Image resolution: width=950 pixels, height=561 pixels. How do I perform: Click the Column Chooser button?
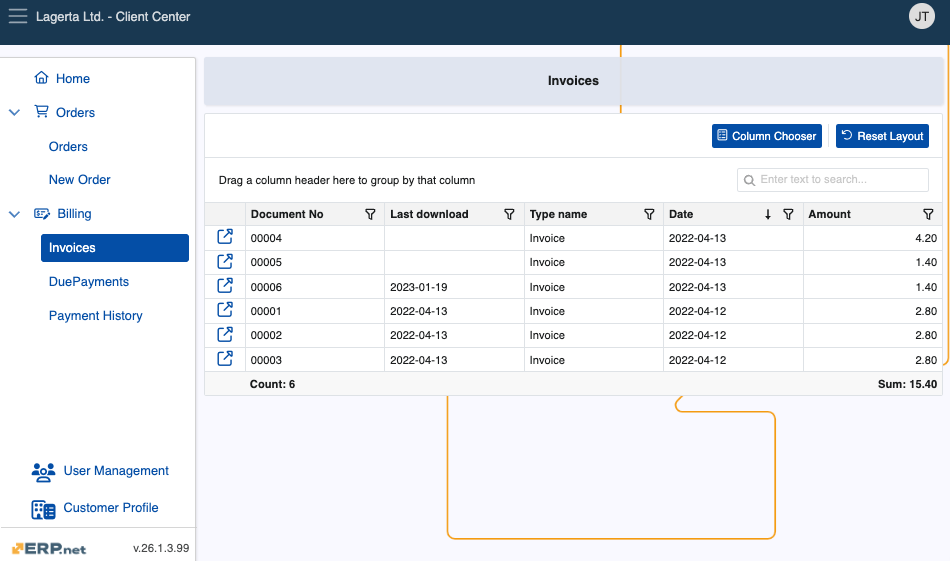click(x=766, y=136)
